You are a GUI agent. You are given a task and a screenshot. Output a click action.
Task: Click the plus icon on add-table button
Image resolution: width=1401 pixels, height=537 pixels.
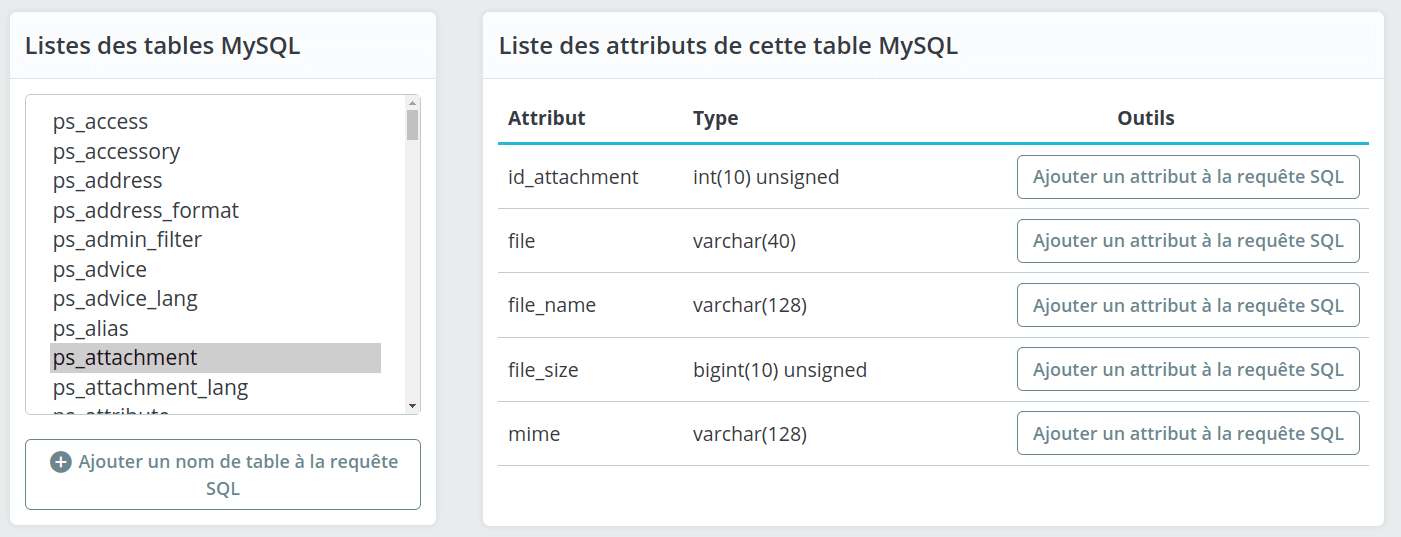click(61, 462)
